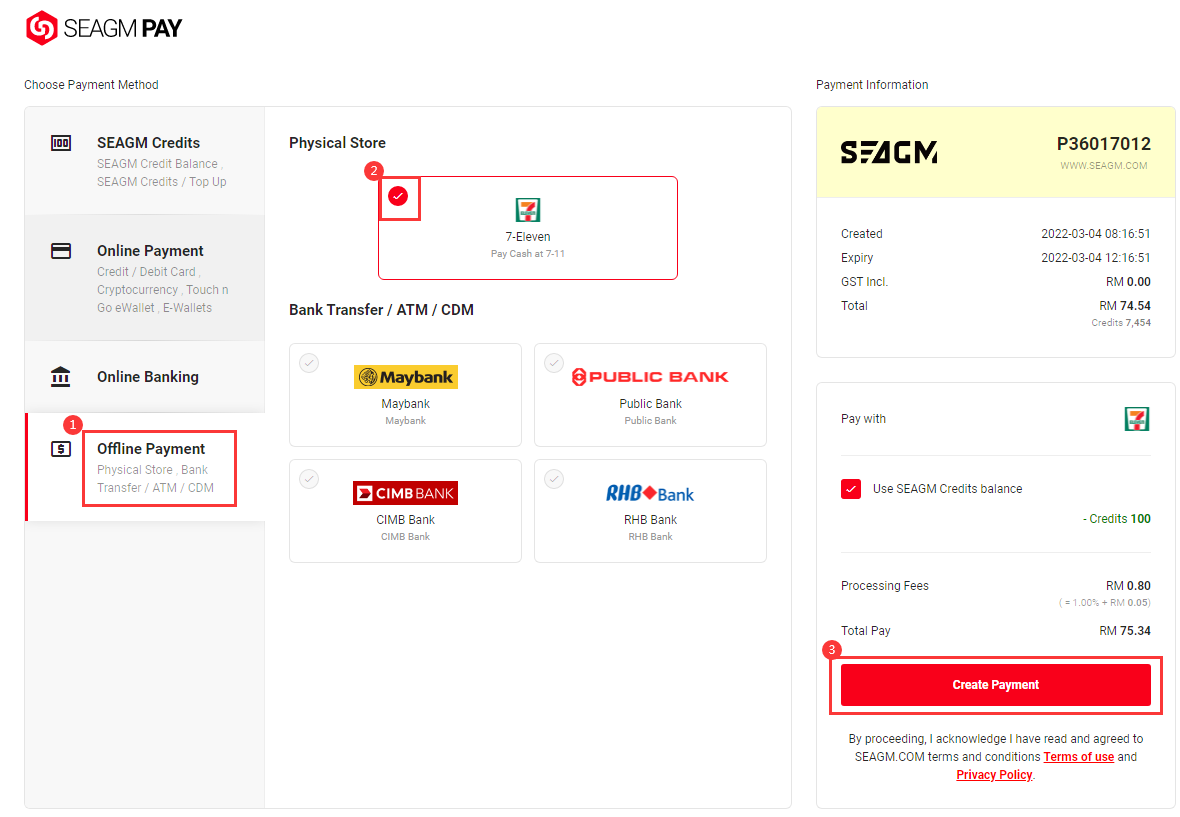This screenshot has height=817, width=1180.
Task: Select the Maybank radio checkmark
Action: (x=309, y=363)
